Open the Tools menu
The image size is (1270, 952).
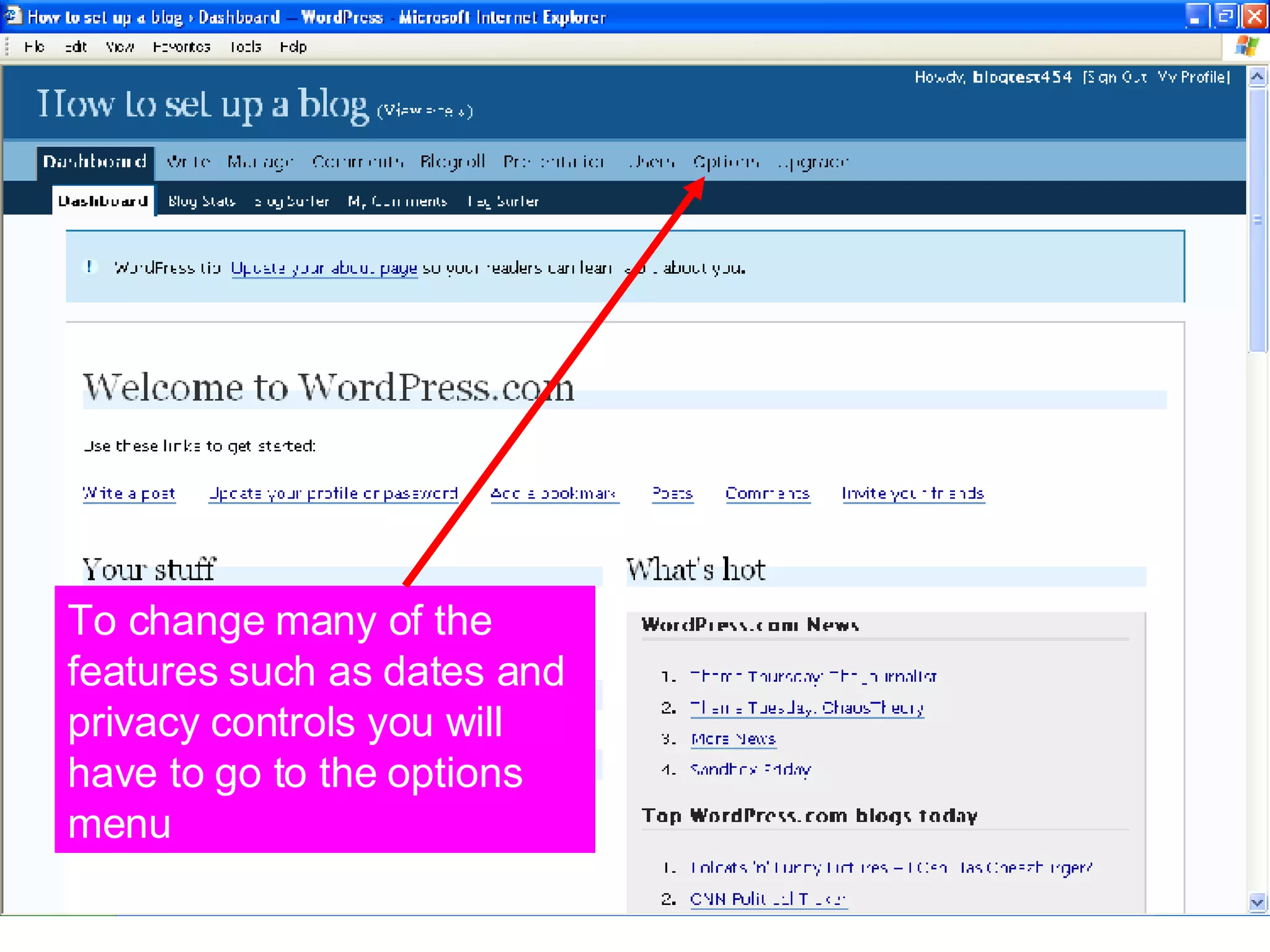pyautogui.click(x=246, y=47)
